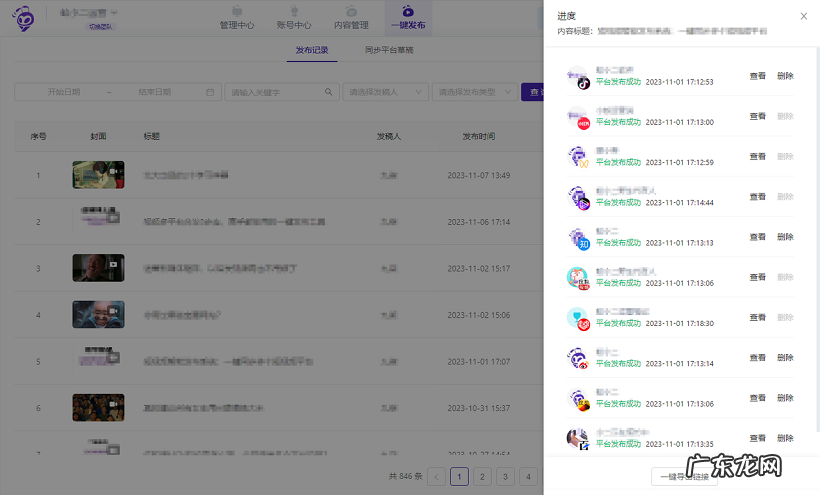
Task: Go to page 2 in pagination
Action: [482, 476]
